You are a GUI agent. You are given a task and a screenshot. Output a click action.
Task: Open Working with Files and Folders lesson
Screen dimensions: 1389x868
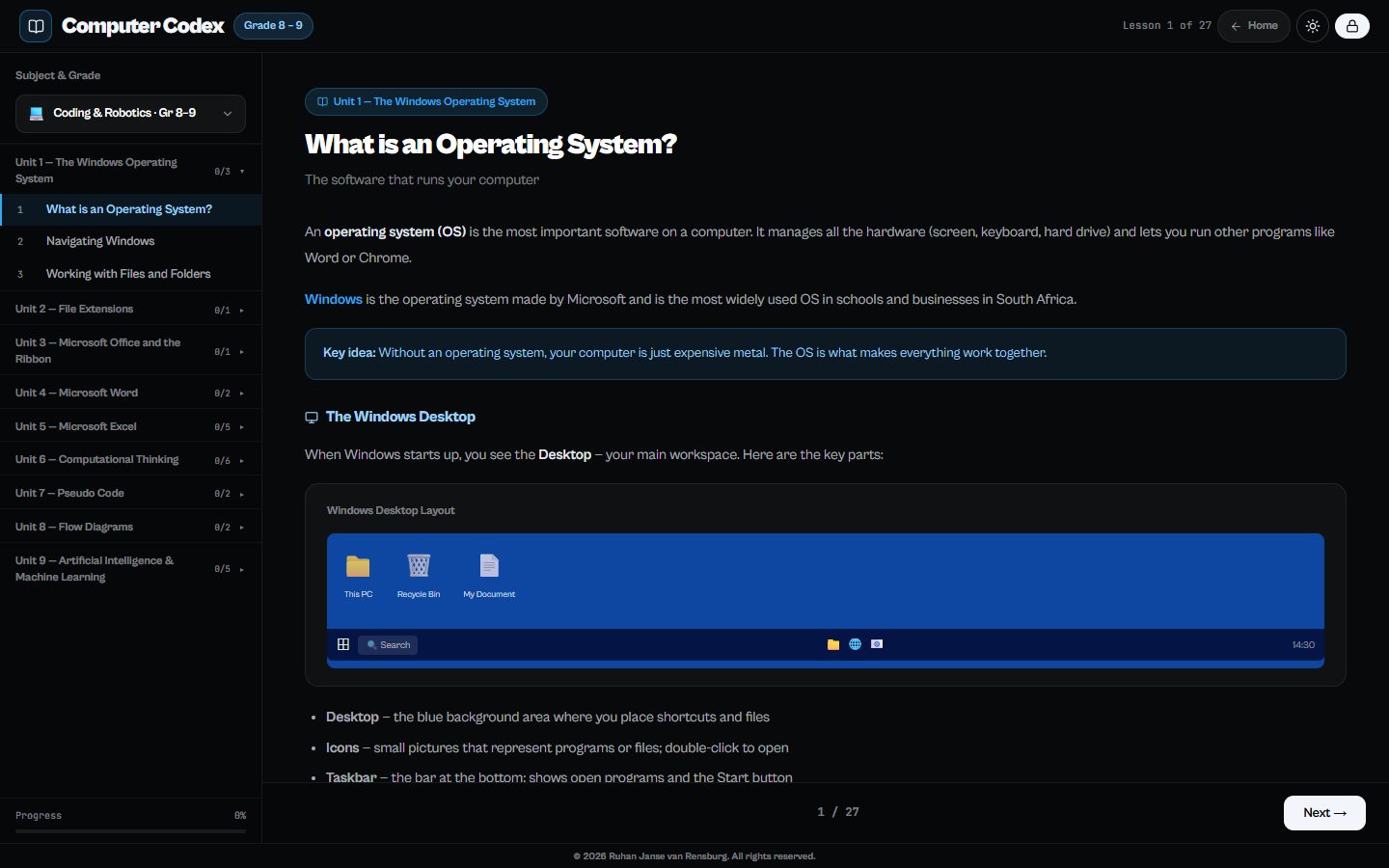(x=130, y=274)
